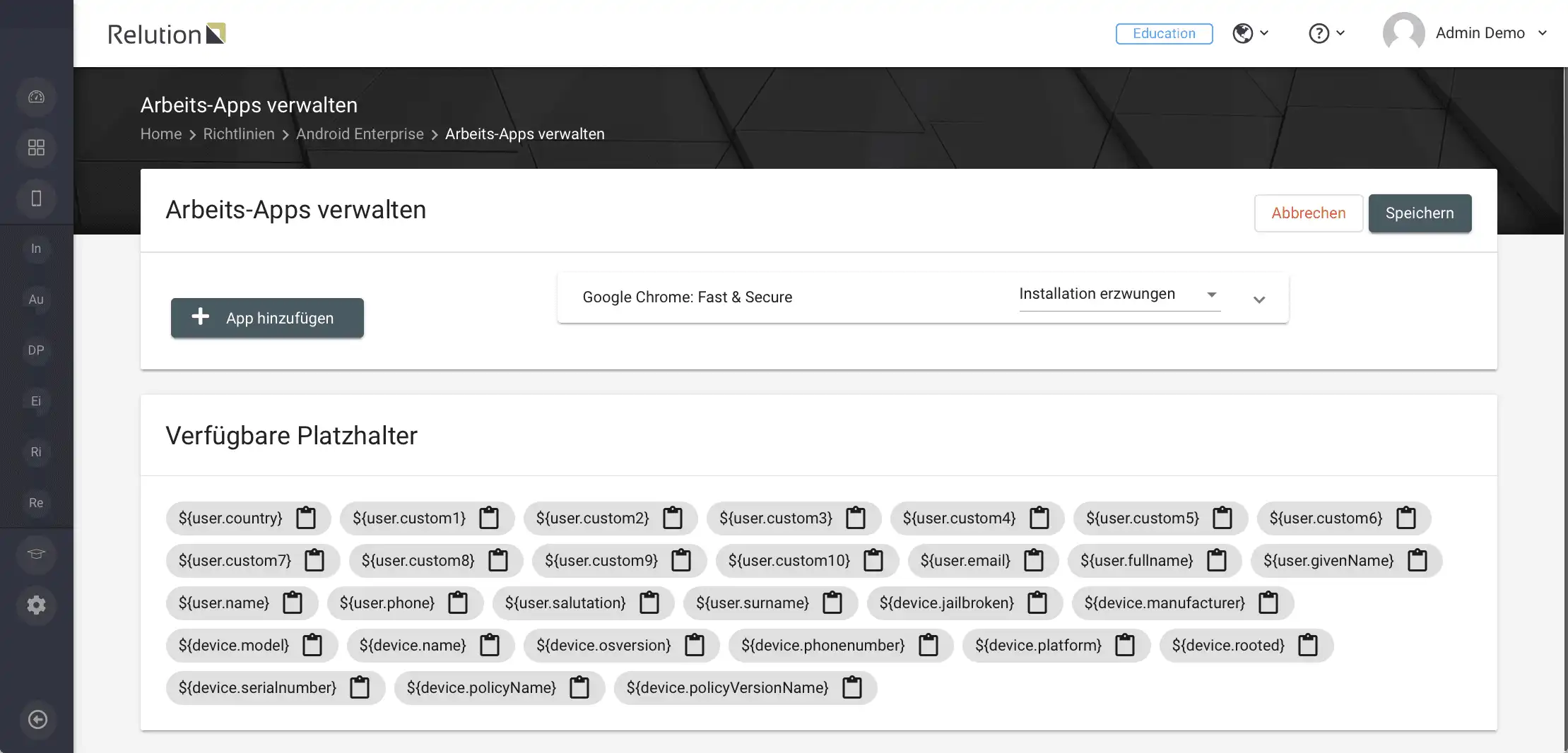Click the ${user.custom7} placeholder text

pyautogui.click(x=235, y=561)
